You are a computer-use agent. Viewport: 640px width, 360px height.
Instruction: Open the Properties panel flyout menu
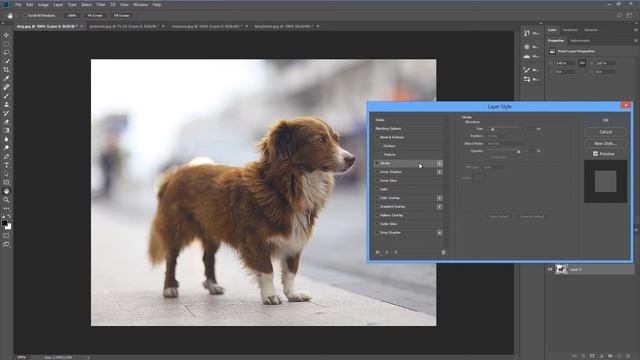(636, 40)
